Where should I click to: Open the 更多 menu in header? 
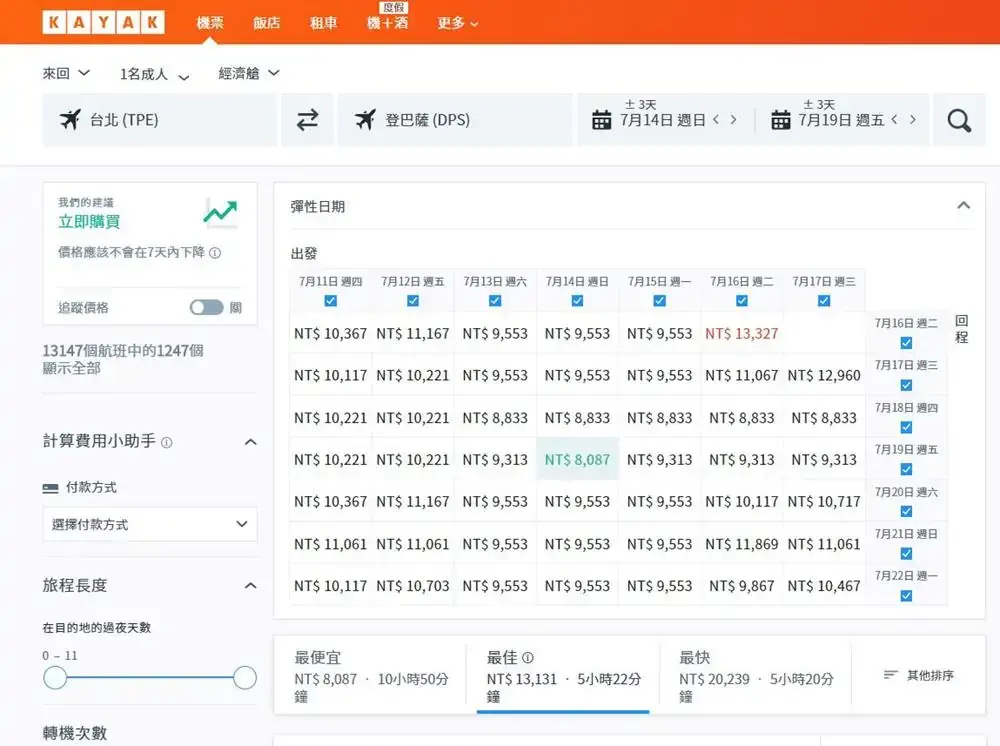[457, 23]
